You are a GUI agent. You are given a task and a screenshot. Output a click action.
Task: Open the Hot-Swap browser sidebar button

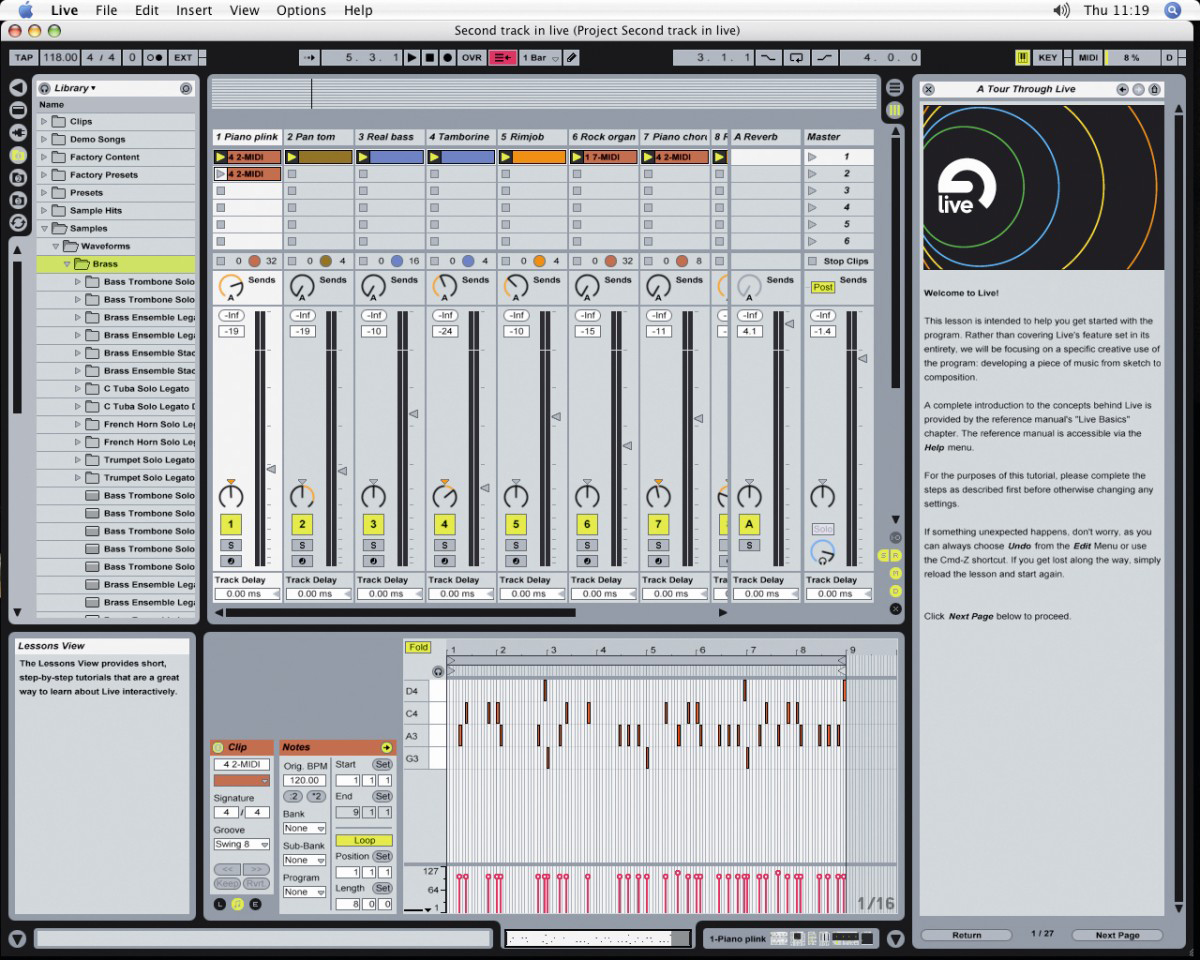click(x=18, y=222)
